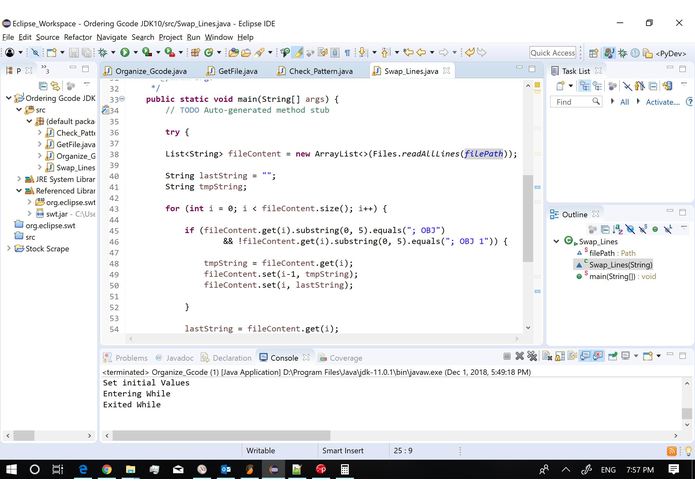Open the Refactor menu
695x494 pixels.
[x=78, y=37]
